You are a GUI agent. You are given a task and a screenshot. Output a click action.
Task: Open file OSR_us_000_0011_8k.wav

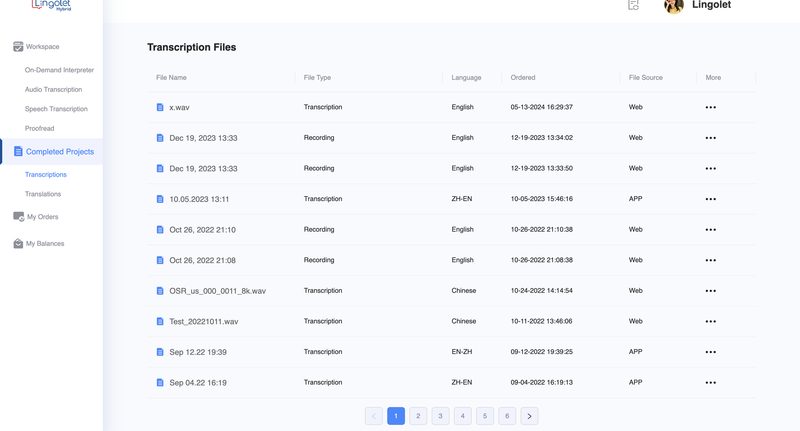(217, 291)
